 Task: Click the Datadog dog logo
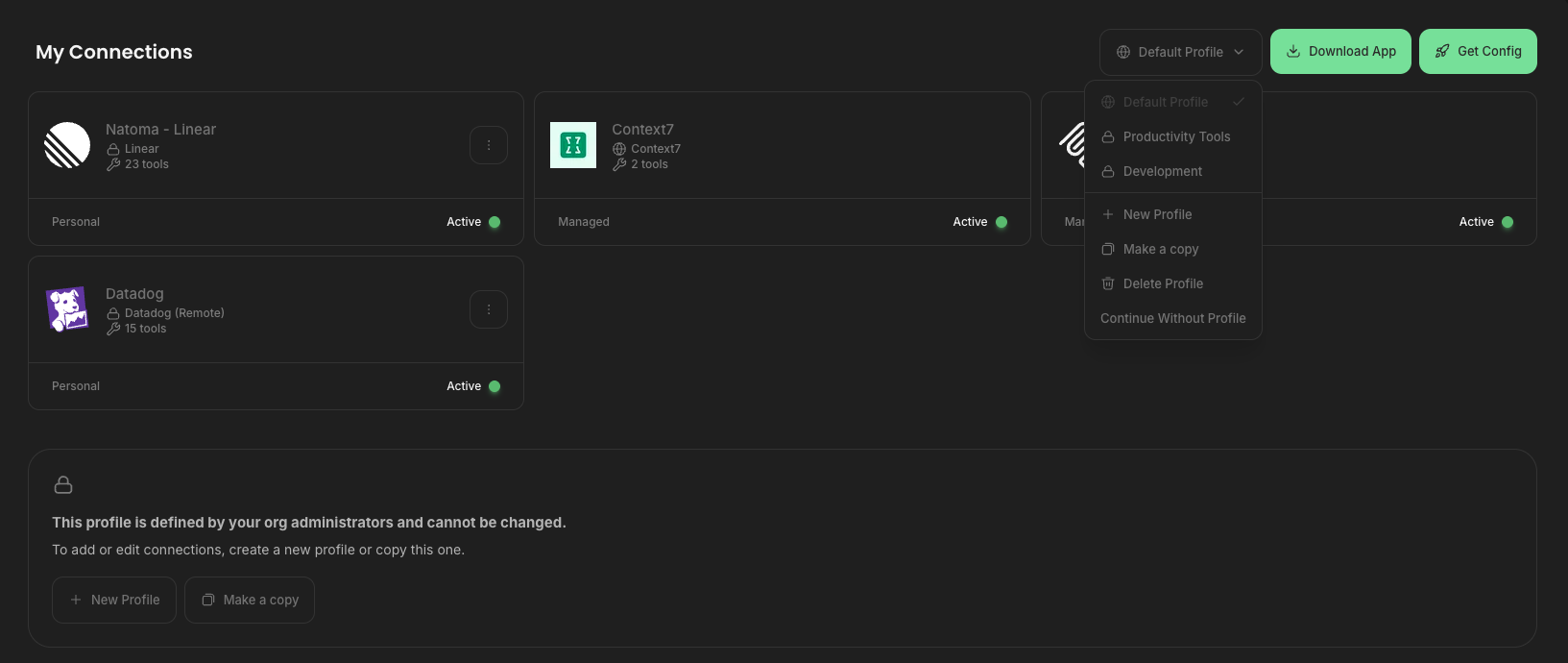tap(67, 309)
